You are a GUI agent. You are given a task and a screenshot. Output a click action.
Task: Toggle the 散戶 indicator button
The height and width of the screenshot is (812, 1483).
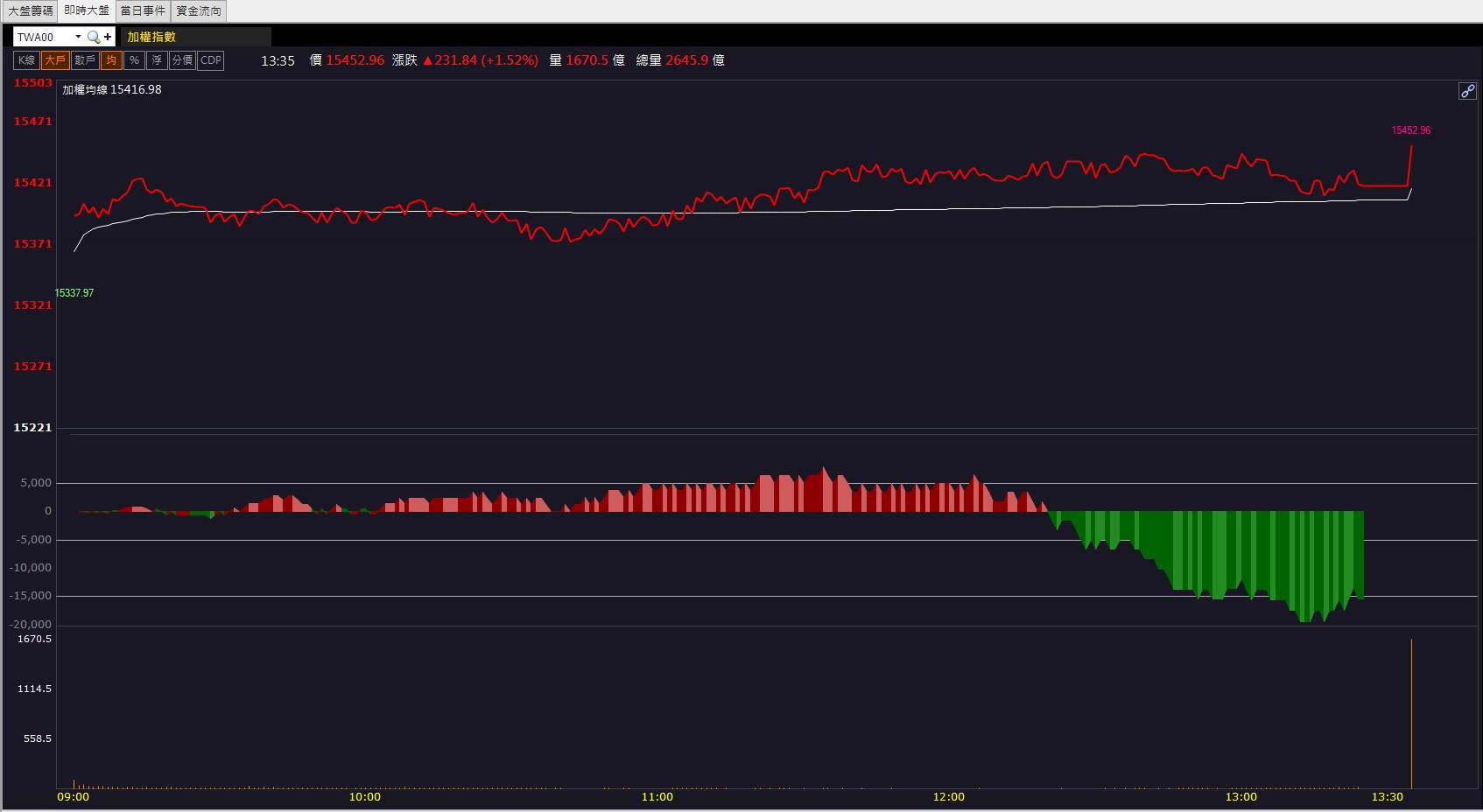tap(85, 60)
